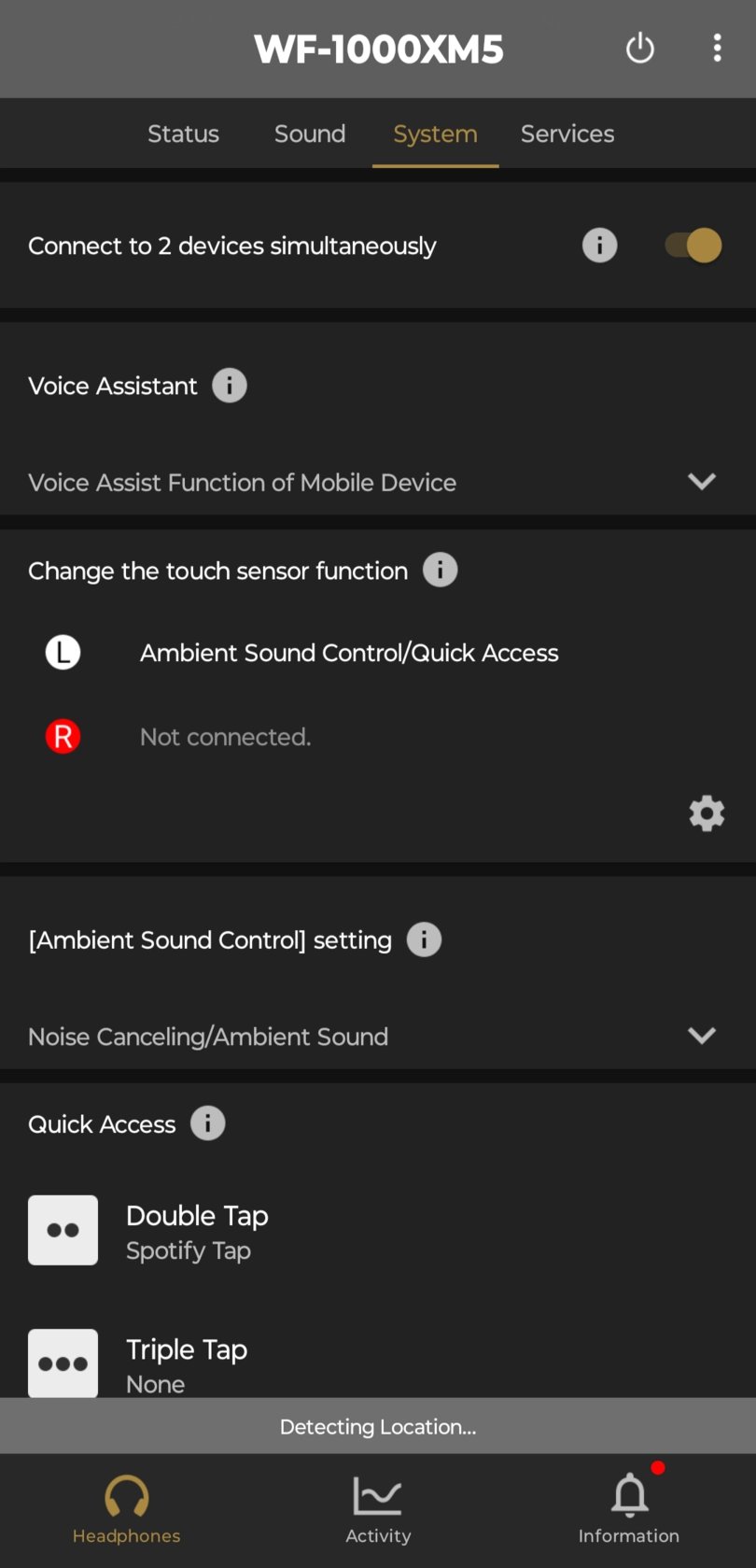Open the Activity tab
756x1568 pixels.
[378, 1508]
